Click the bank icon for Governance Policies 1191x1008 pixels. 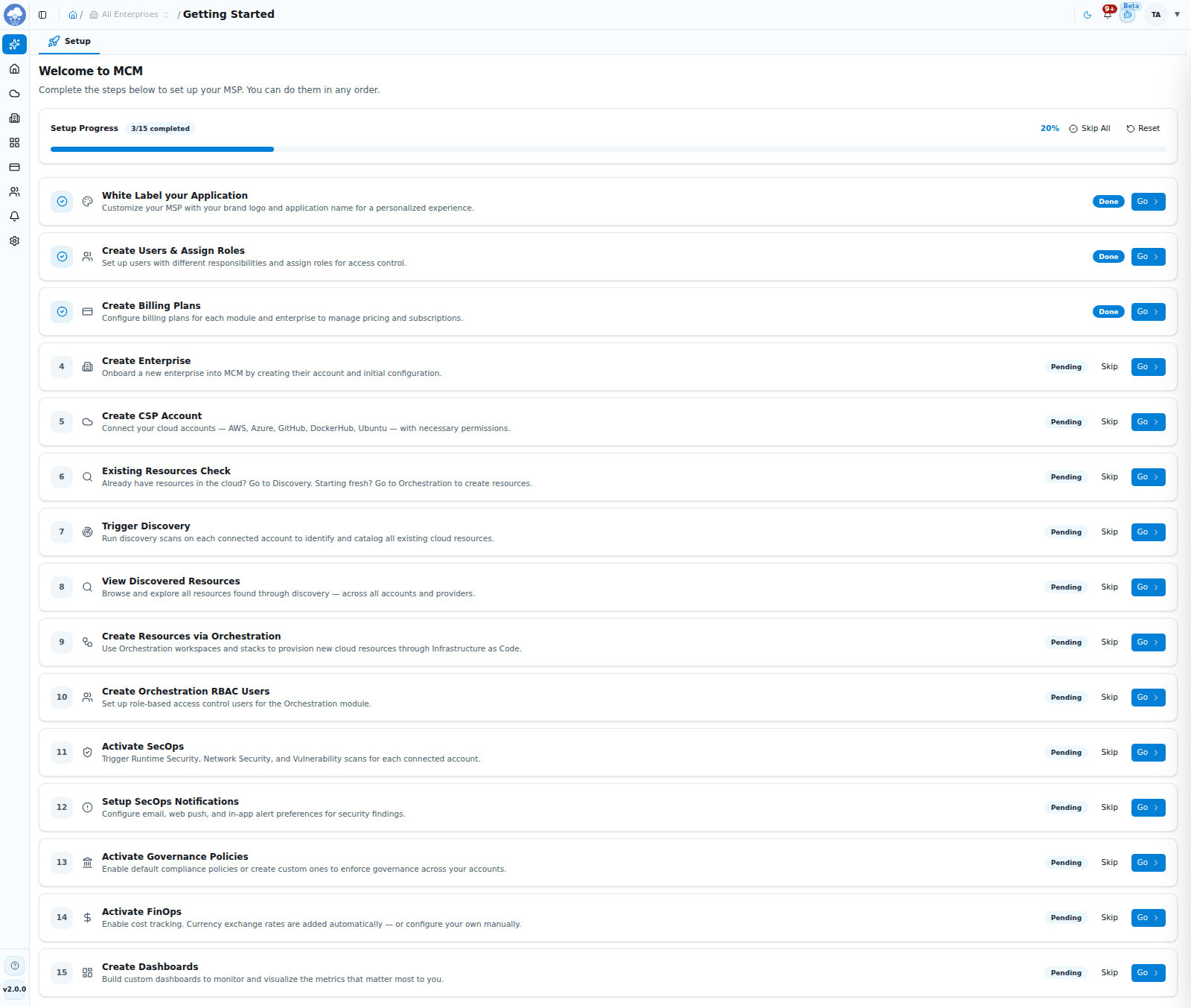tap(87, 863)
